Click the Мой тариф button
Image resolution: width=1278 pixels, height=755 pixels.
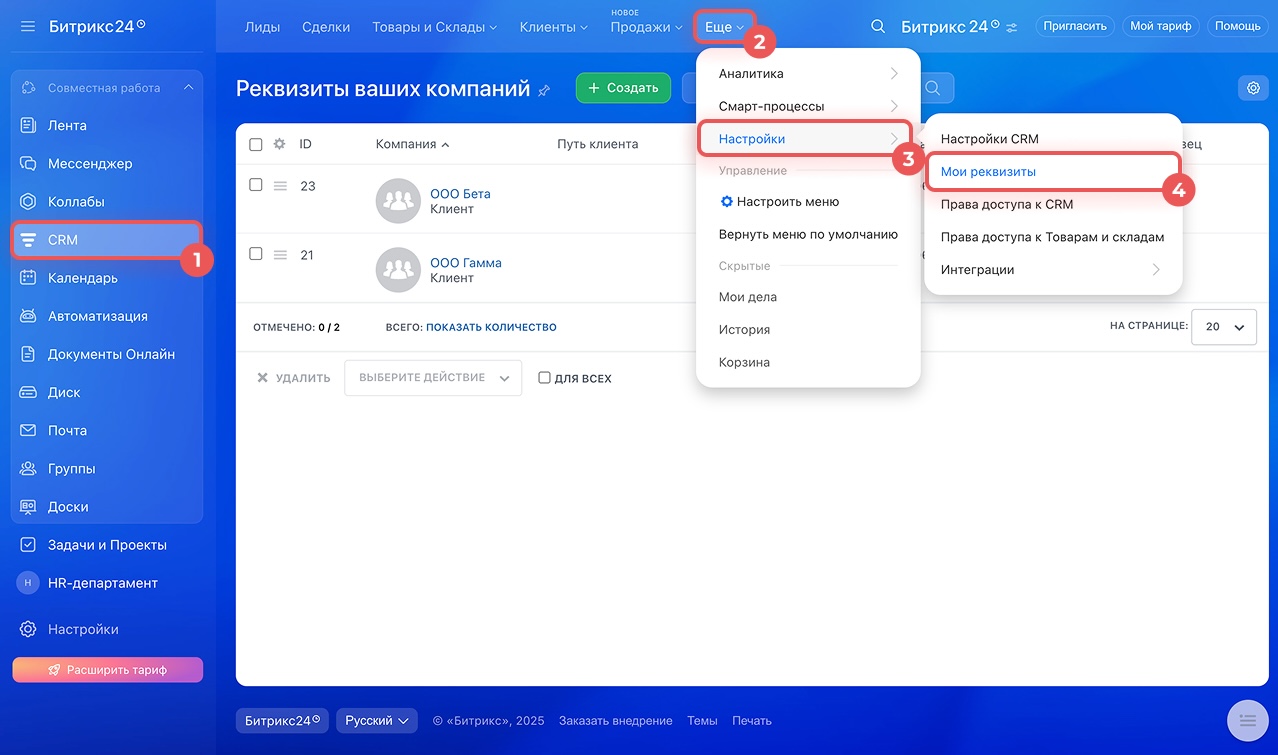click(1161, 26)
